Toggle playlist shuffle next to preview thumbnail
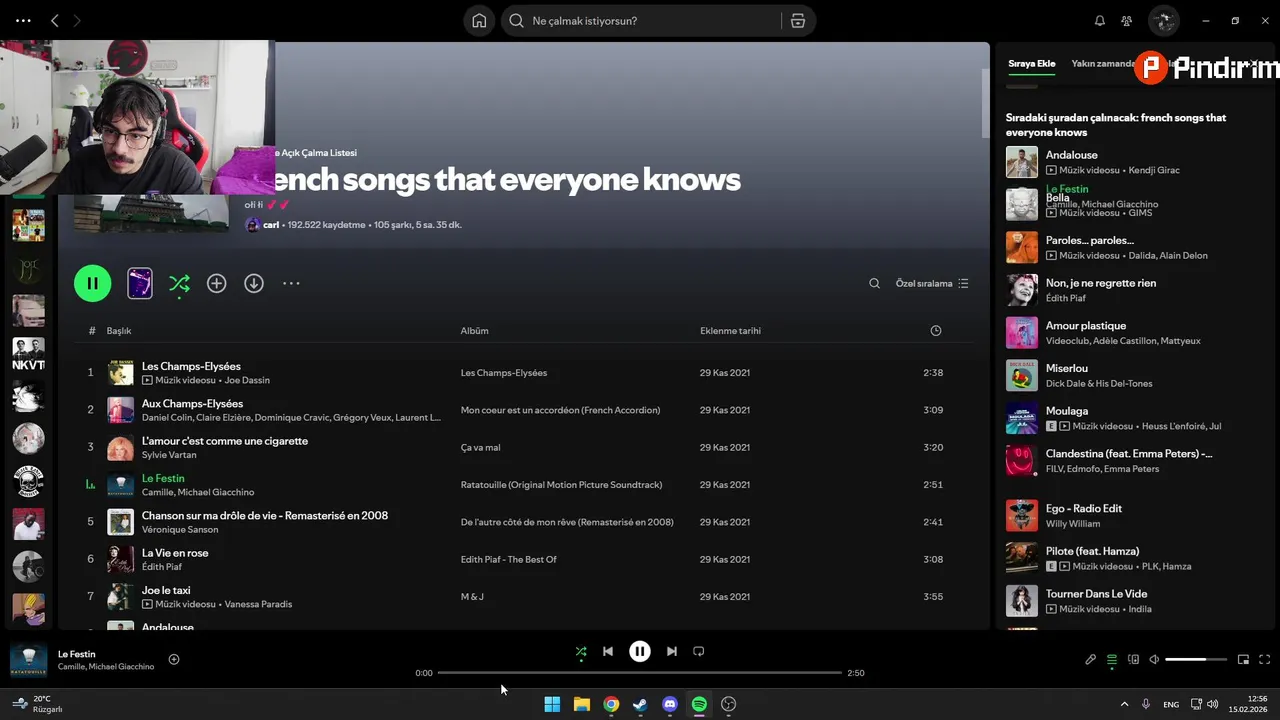Image resolution: width=1280 pixels, height=720 pixels. pos(179,284)
